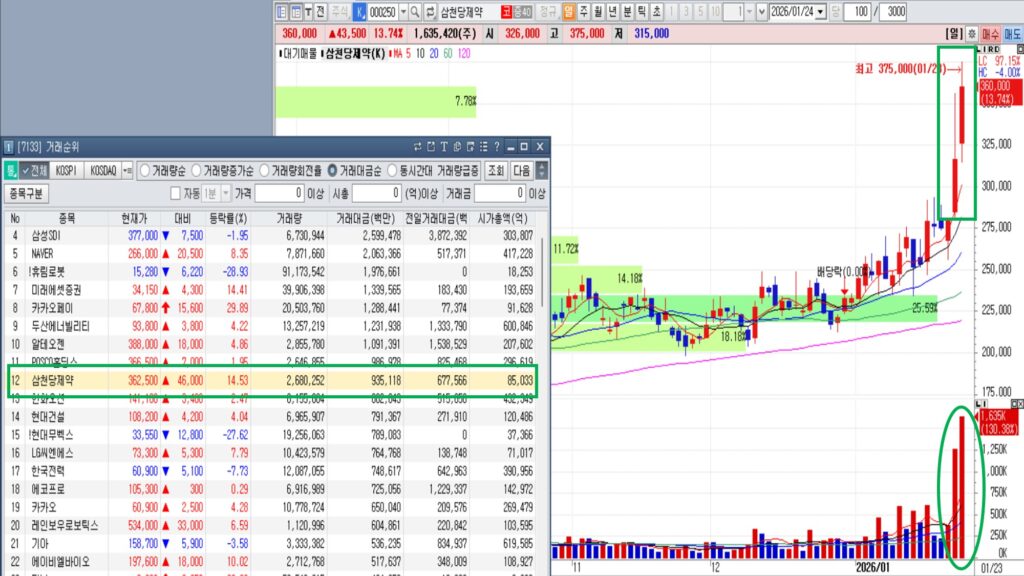
Task: Click the first layout icon in chart toolbar
Action: [281, 12]
